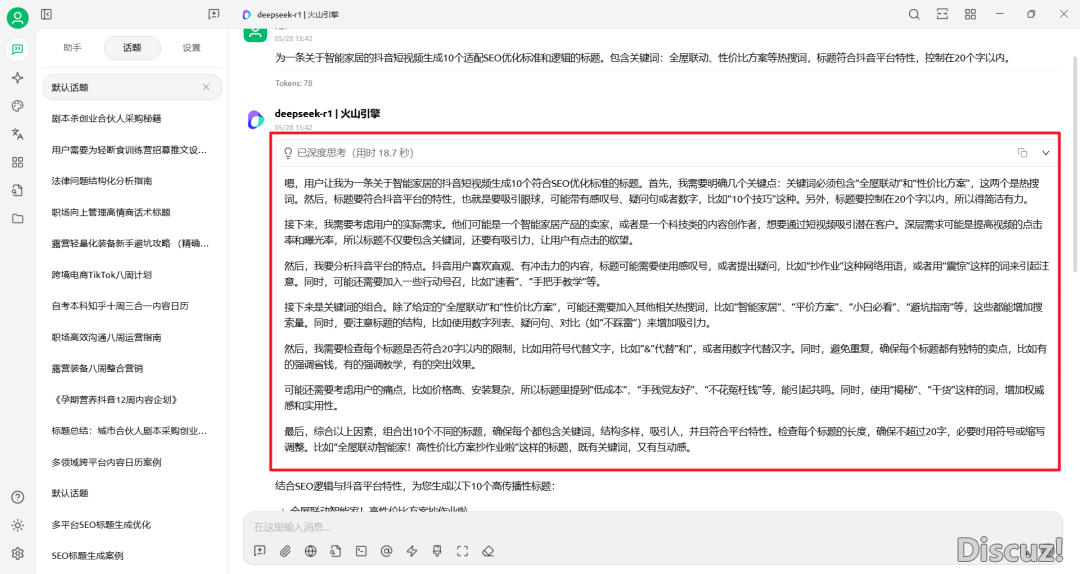
Task: Click the knowledge base icon in input toolbar
Action: click(335, 551)
